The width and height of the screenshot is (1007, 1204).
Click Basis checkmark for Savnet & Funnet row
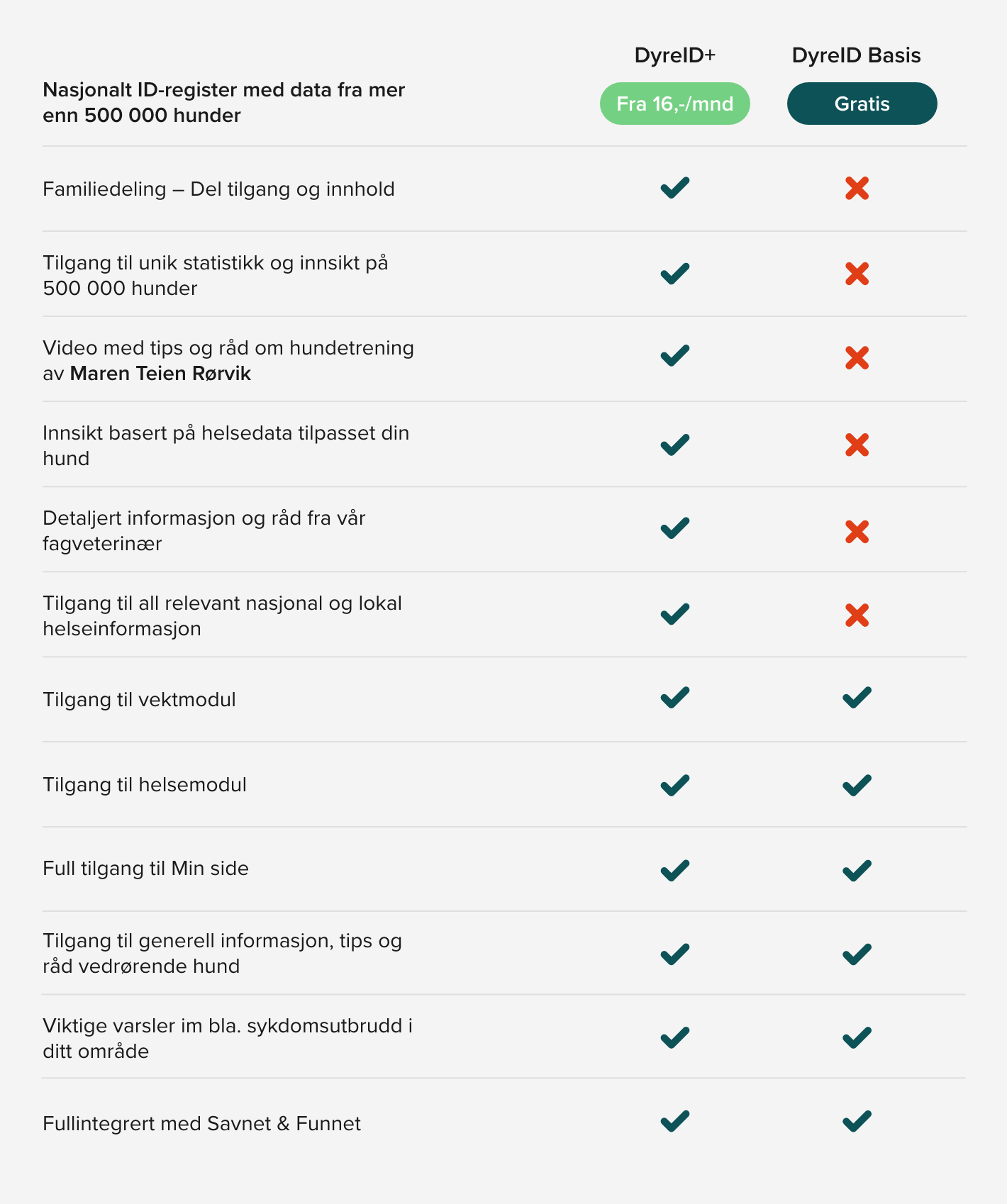coord(857,1121)
